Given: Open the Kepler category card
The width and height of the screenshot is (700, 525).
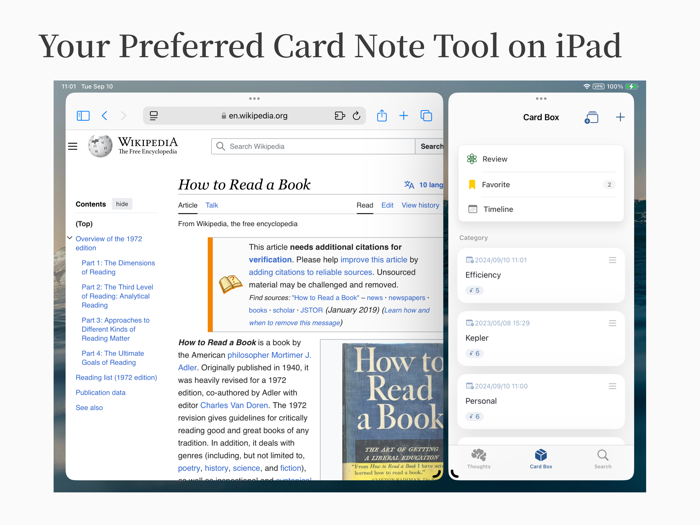Looking at the screenshot, I should tap(541, 338).
